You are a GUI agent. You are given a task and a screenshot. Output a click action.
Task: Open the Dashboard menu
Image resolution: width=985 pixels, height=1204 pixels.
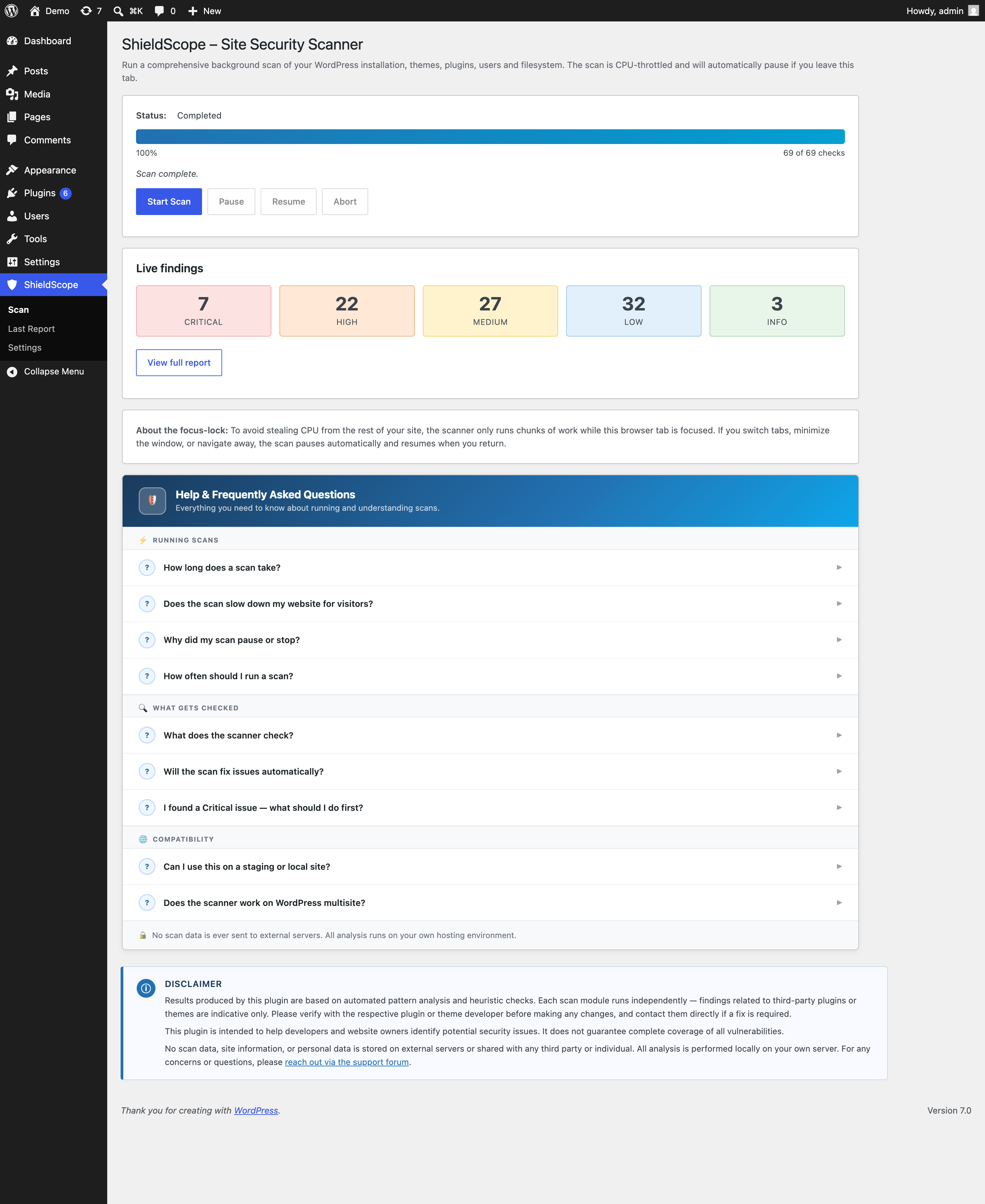53,41
